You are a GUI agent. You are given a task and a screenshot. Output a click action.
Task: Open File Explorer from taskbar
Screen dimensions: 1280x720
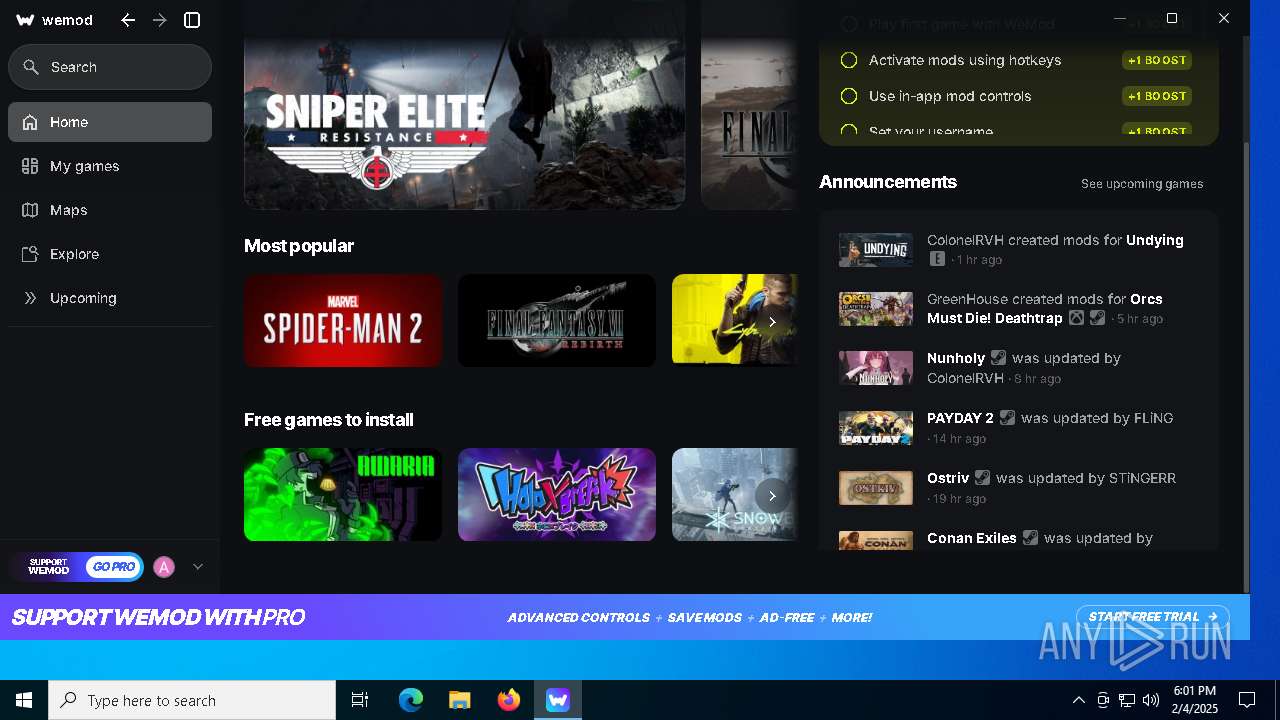[x=460, y=700]
